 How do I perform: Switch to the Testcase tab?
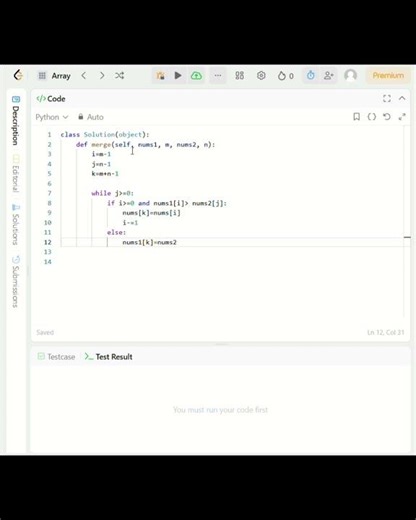coord(56,357)
